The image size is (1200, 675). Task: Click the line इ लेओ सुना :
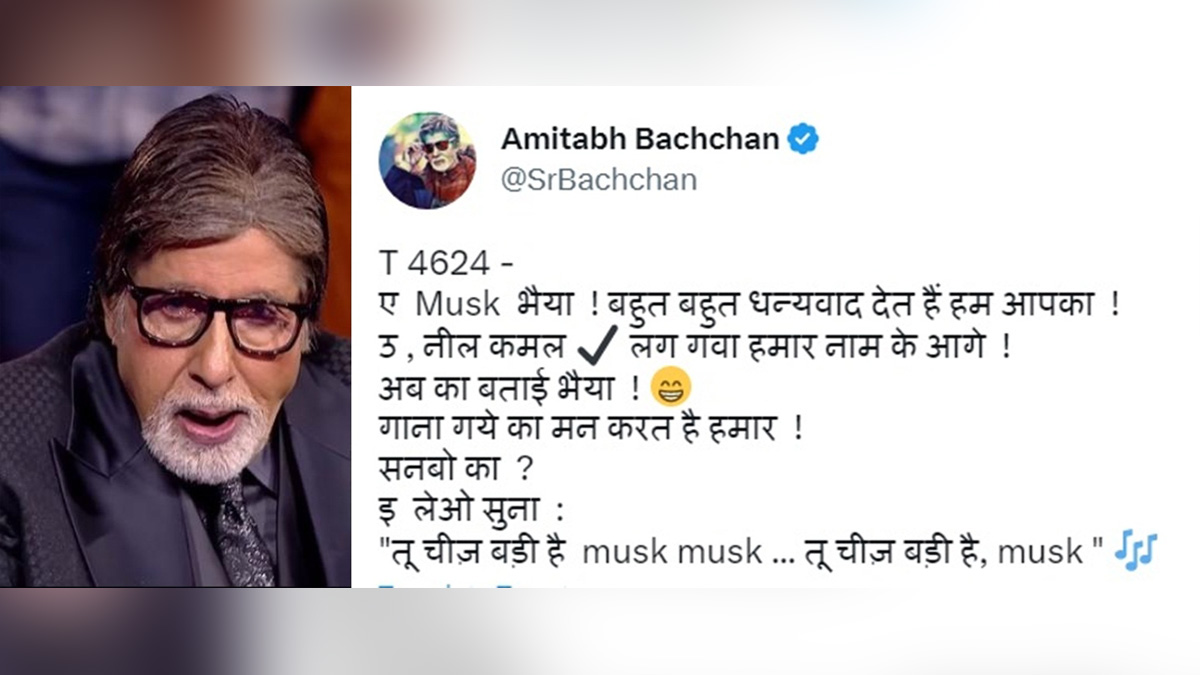pos(472,510)
